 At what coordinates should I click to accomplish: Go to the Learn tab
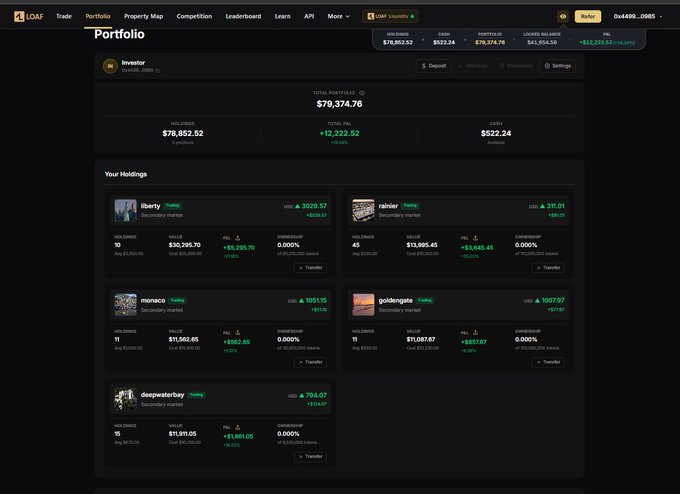pos(282,16)
